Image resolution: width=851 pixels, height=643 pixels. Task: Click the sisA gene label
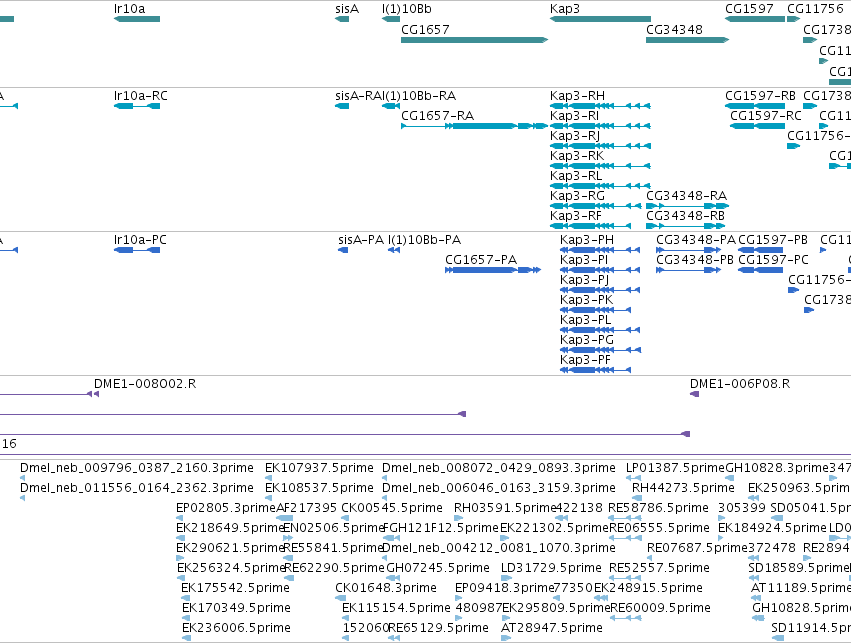(x=347, y=9)
